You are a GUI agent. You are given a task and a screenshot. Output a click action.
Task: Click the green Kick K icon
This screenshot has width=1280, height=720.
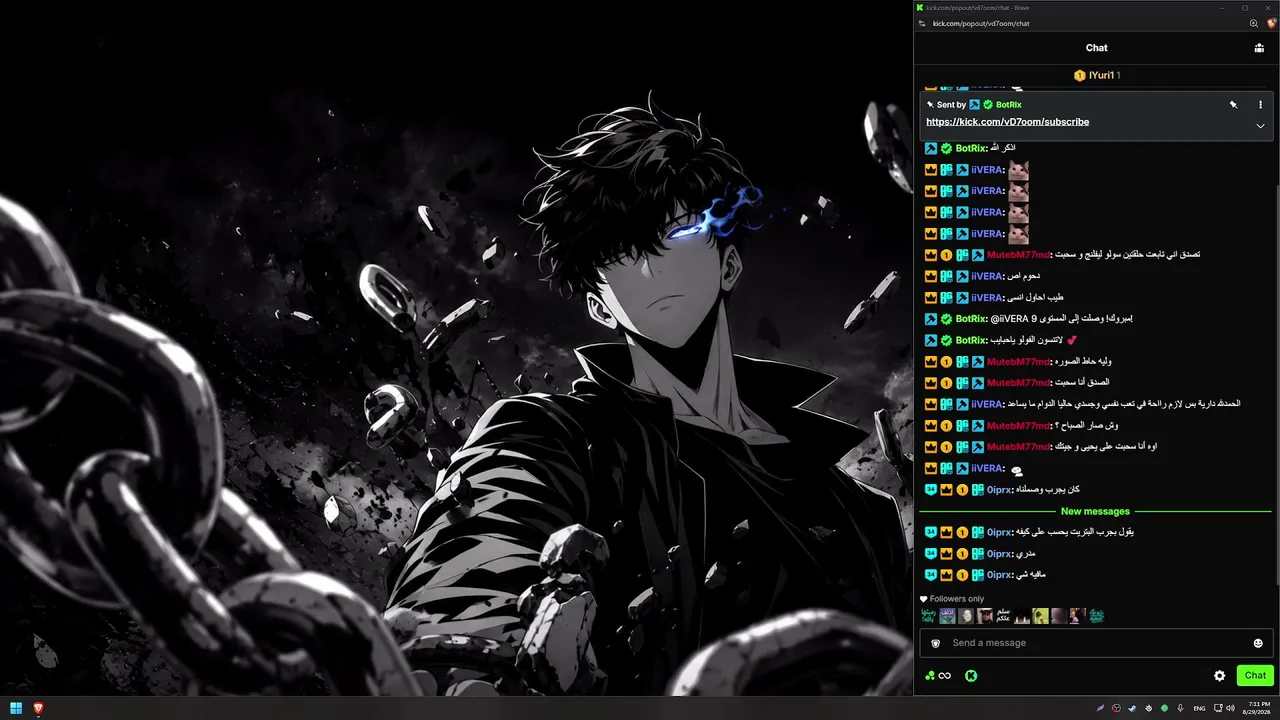click(971, 676)
